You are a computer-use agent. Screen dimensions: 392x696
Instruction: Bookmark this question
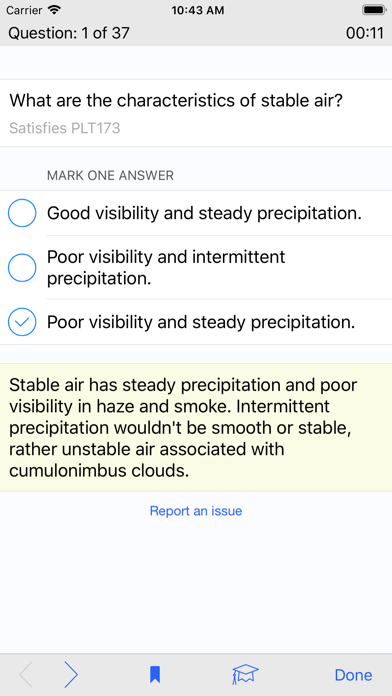(x=155, y=675)
